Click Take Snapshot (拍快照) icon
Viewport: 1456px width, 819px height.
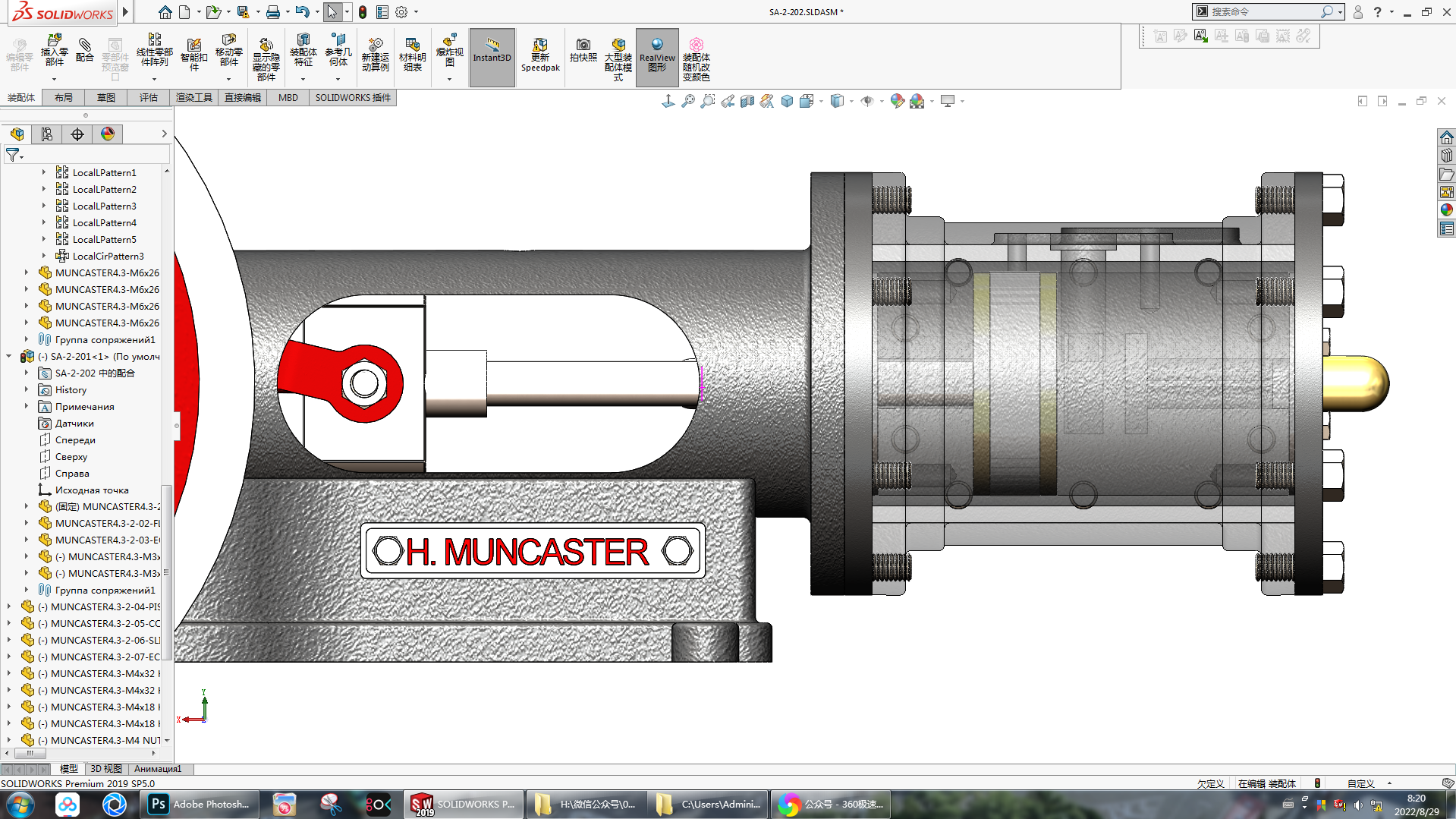pos(583,51)
